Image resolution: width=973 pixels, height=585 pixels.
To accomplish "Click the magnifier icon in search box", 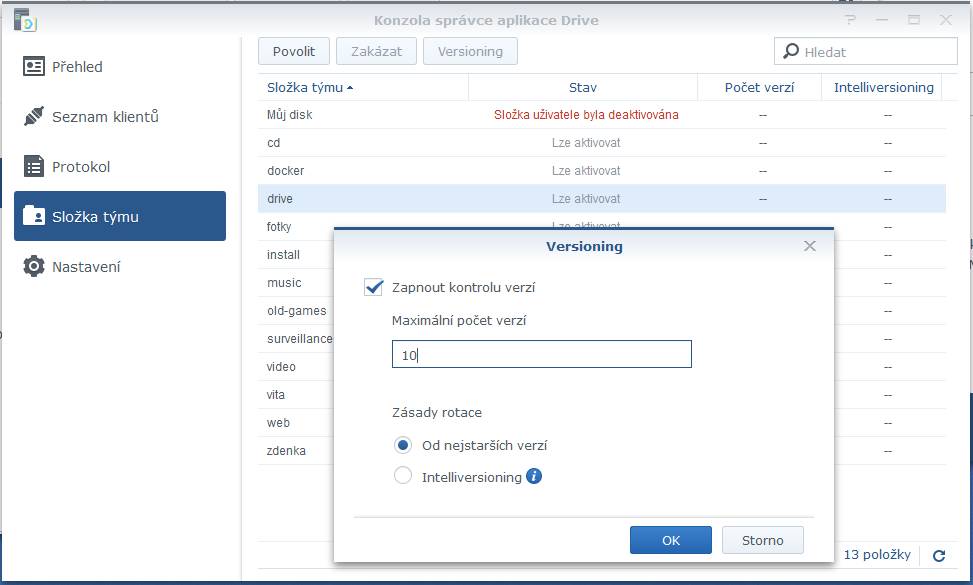I will (791, 52).
